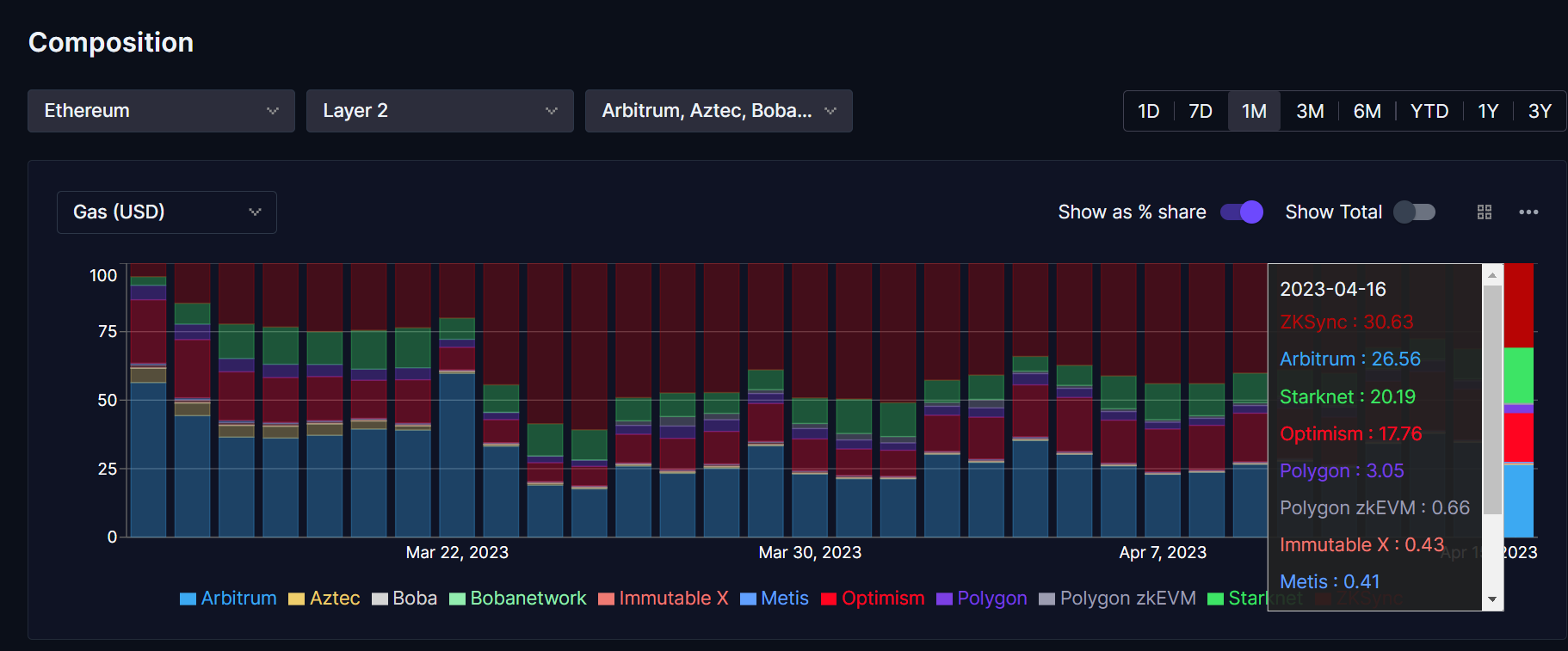The image size is (1568, 651).
Task: Toggle Polygon zkEVM series in legend
Action: 1117,599
